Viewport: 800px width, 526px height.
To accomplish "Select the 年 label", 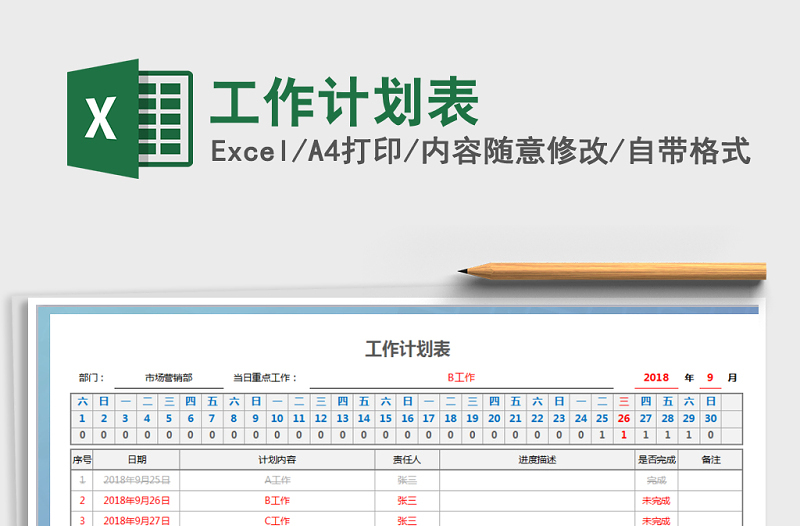I will click(x=689, y=378).
